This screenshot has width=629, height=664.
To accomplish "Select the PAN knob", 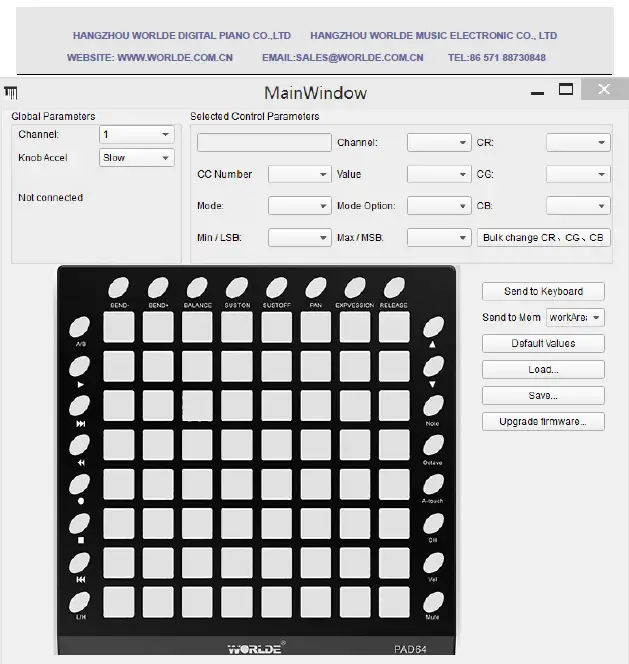I will tap(316, 288).
